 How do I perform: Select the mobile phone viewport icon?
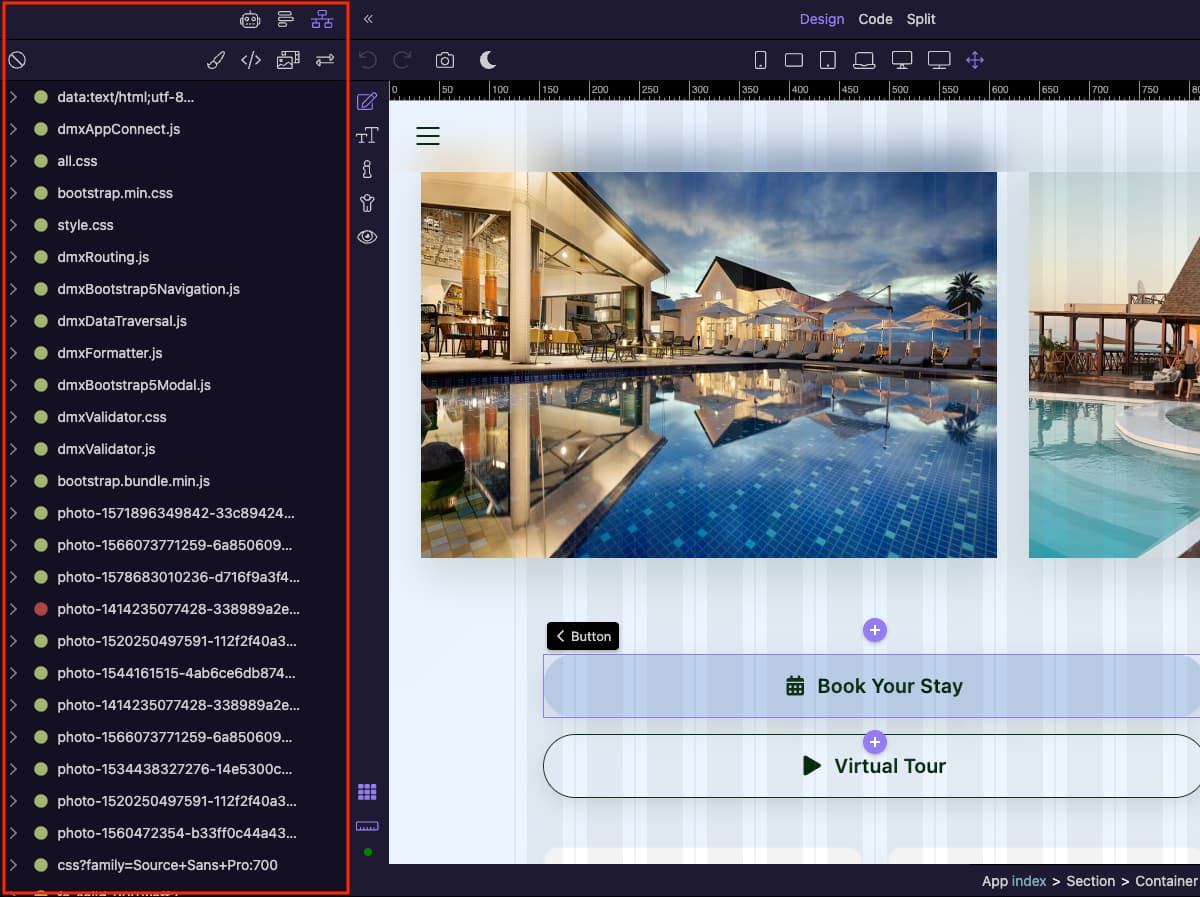(760, 60)
